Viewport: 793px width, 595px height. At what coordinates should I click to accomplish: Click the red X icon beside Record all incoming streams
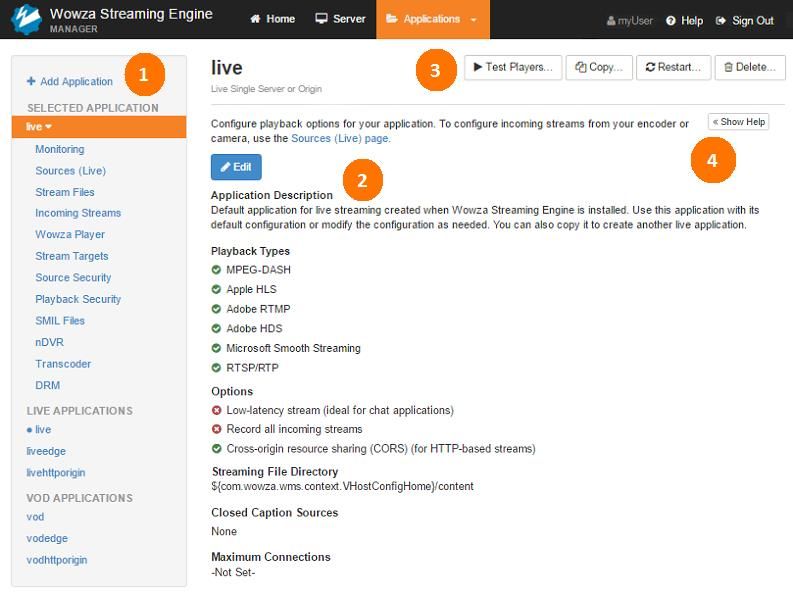(216, 429)
